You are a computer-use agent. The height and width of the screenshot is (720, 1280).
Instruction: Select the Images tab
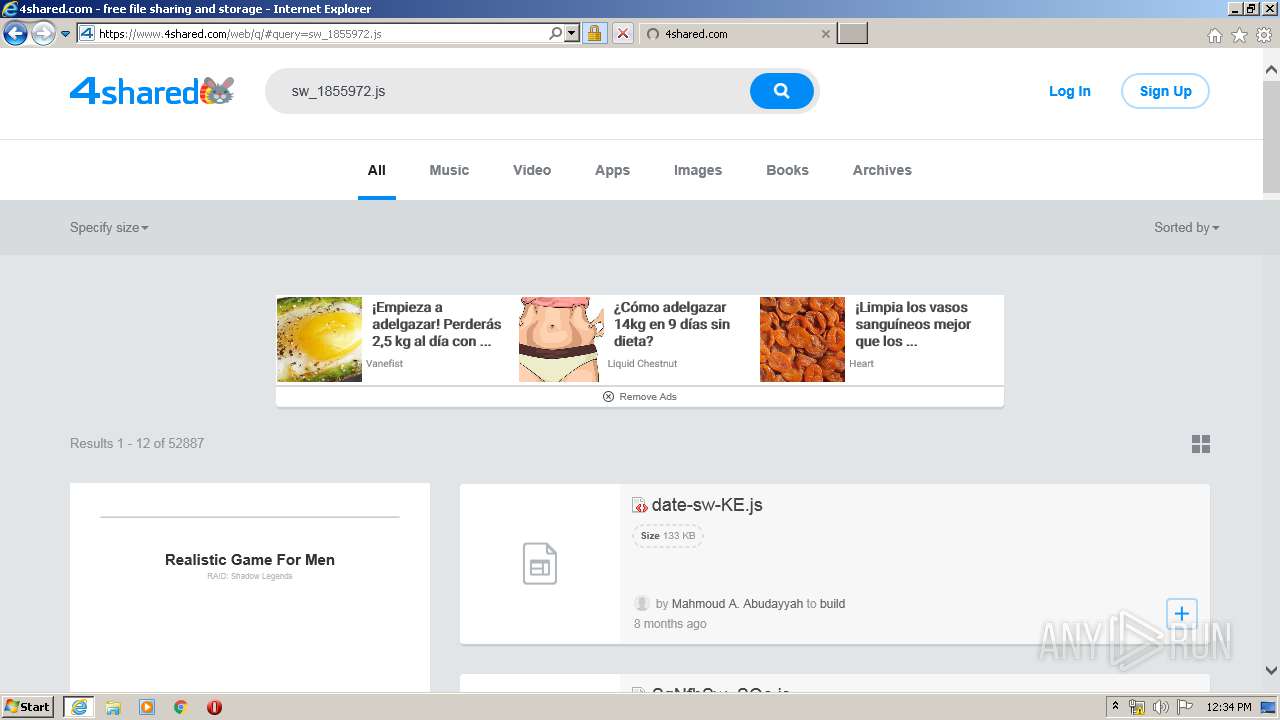698,171
